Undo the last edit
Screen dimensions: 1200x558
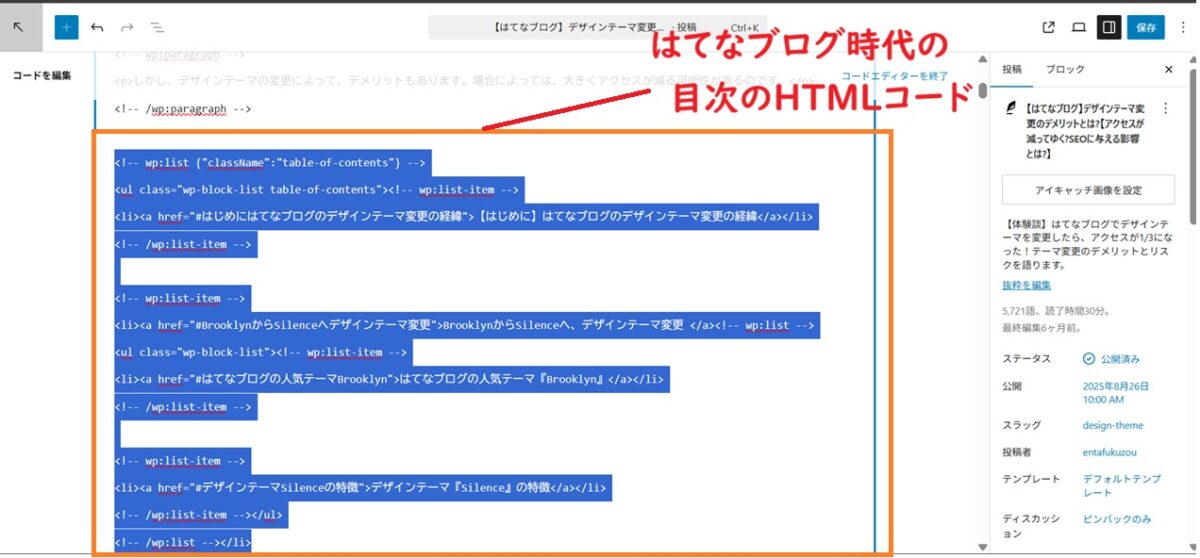click(97, 27)
